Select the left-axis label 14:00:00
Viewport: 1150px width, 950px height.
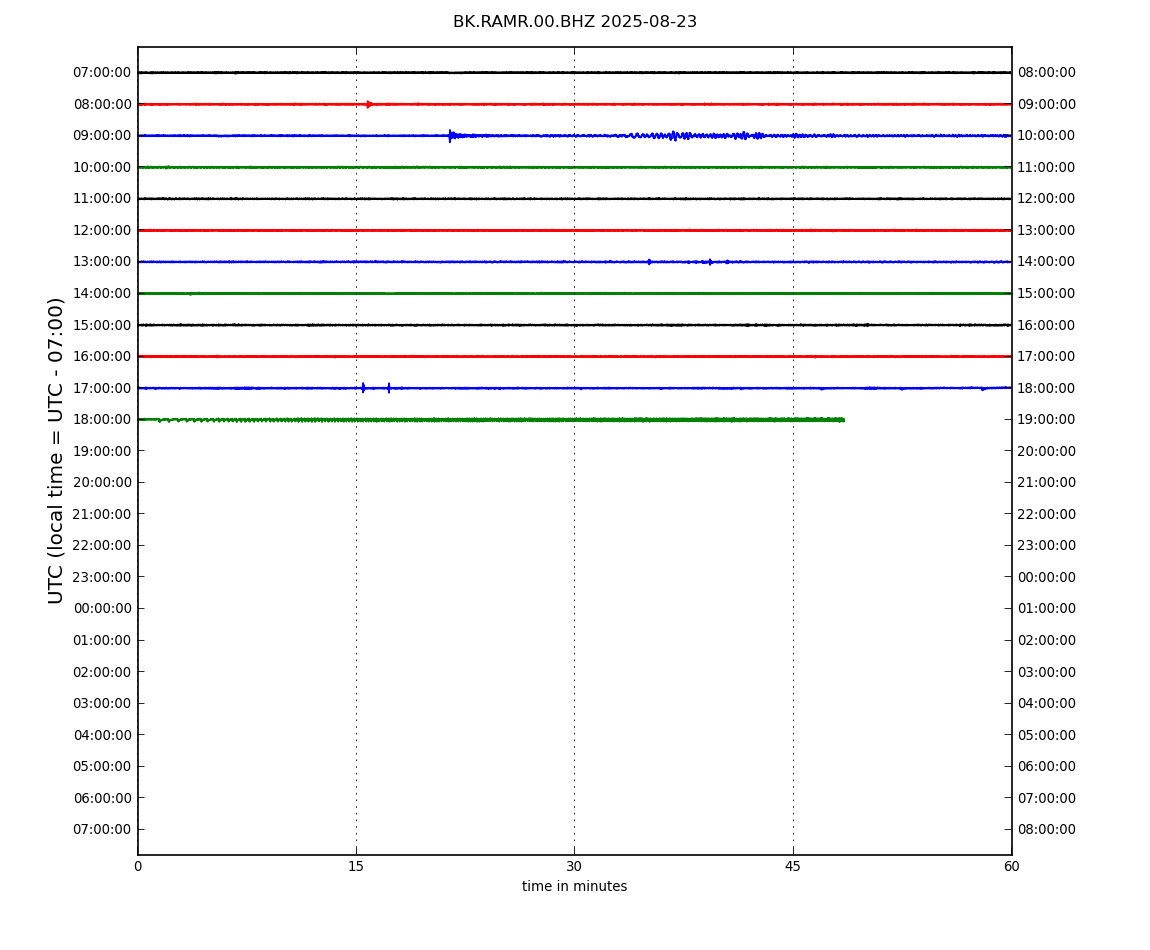103,293
